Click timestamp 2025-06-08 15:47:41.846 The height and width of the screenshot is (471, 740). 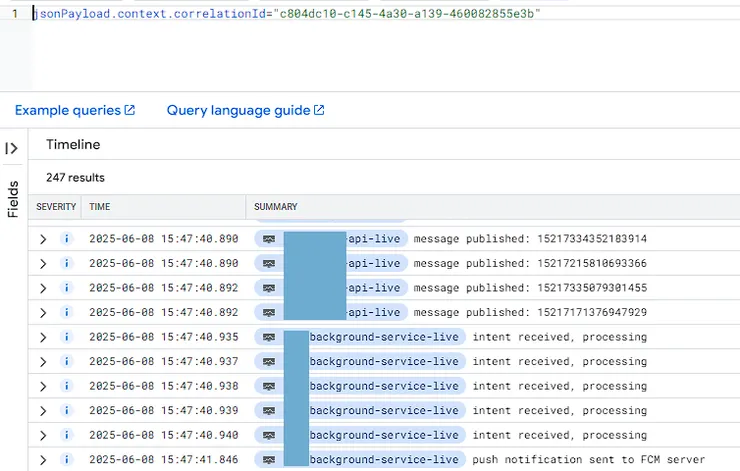coord(164,460)
